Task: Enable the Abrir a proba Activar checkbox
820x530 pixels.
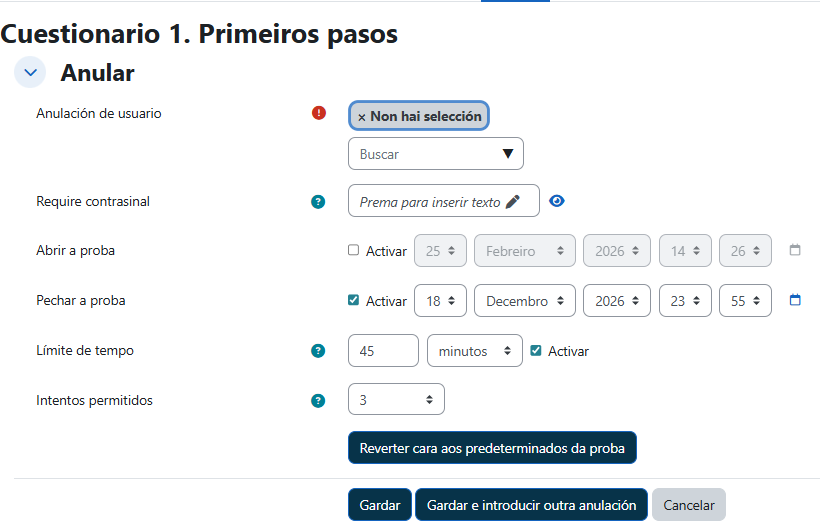Action: pyautogui.click(x=353, y=250)
